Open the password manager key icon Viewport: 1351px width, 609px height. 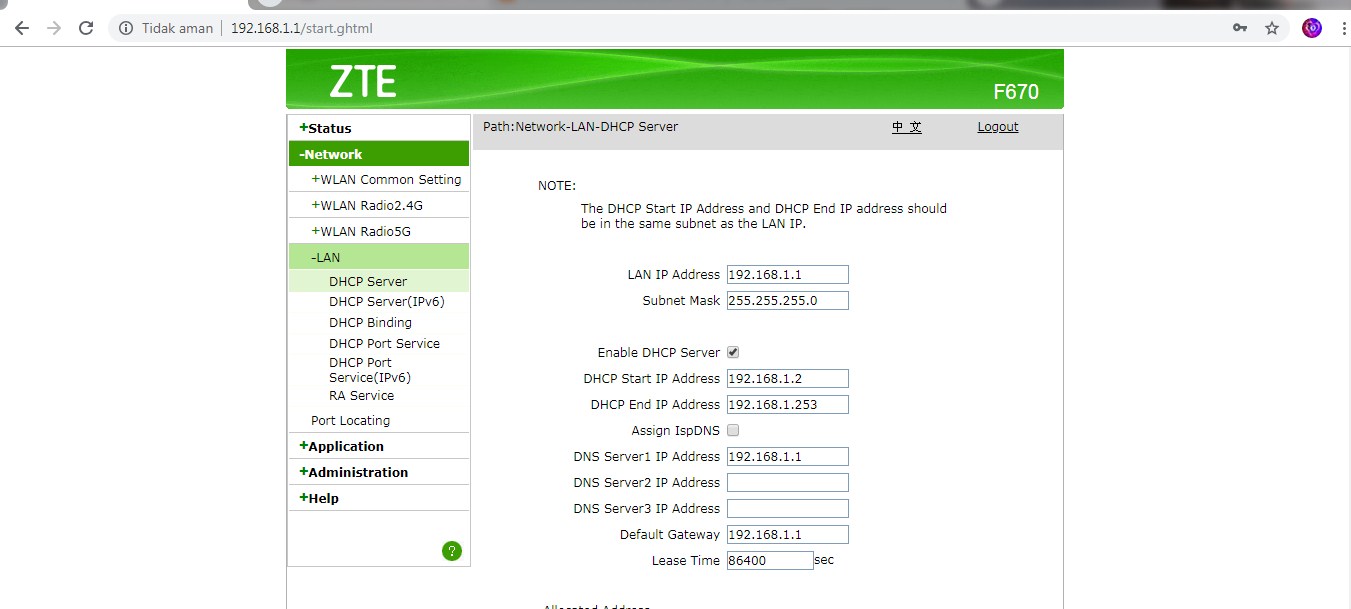pyautogui.click(x=1239, y=28)
